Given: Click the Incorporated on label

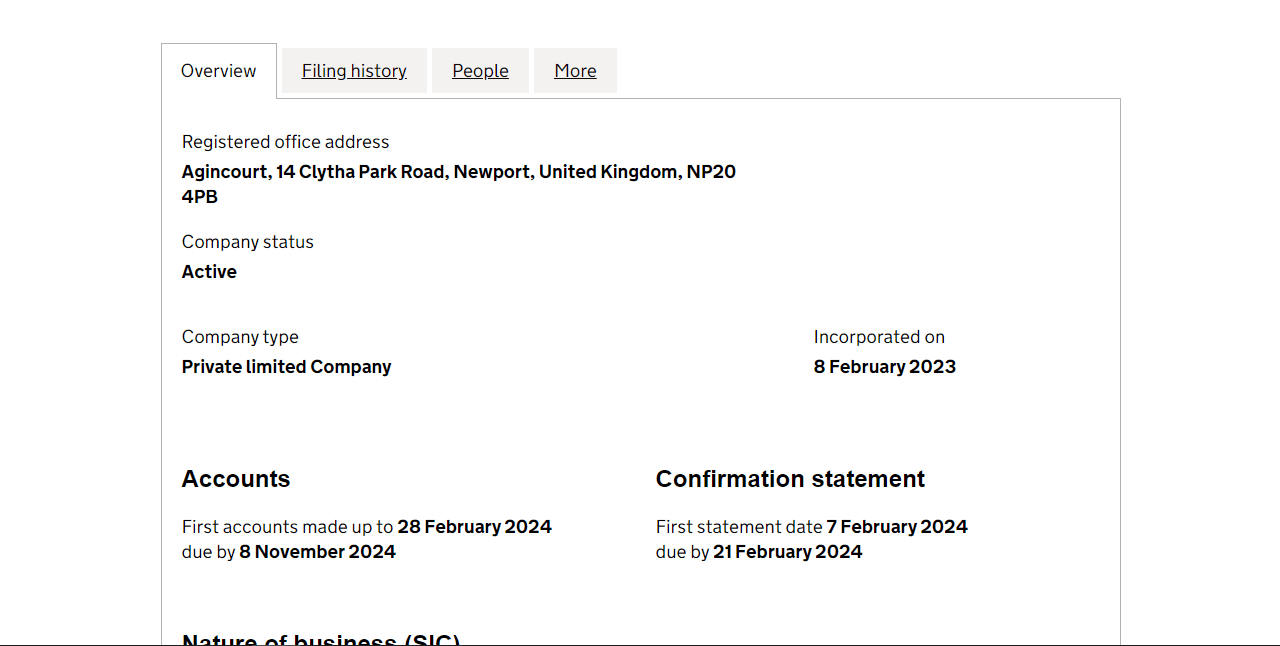Looking at the screenshot, I should (x=879, y=337).
